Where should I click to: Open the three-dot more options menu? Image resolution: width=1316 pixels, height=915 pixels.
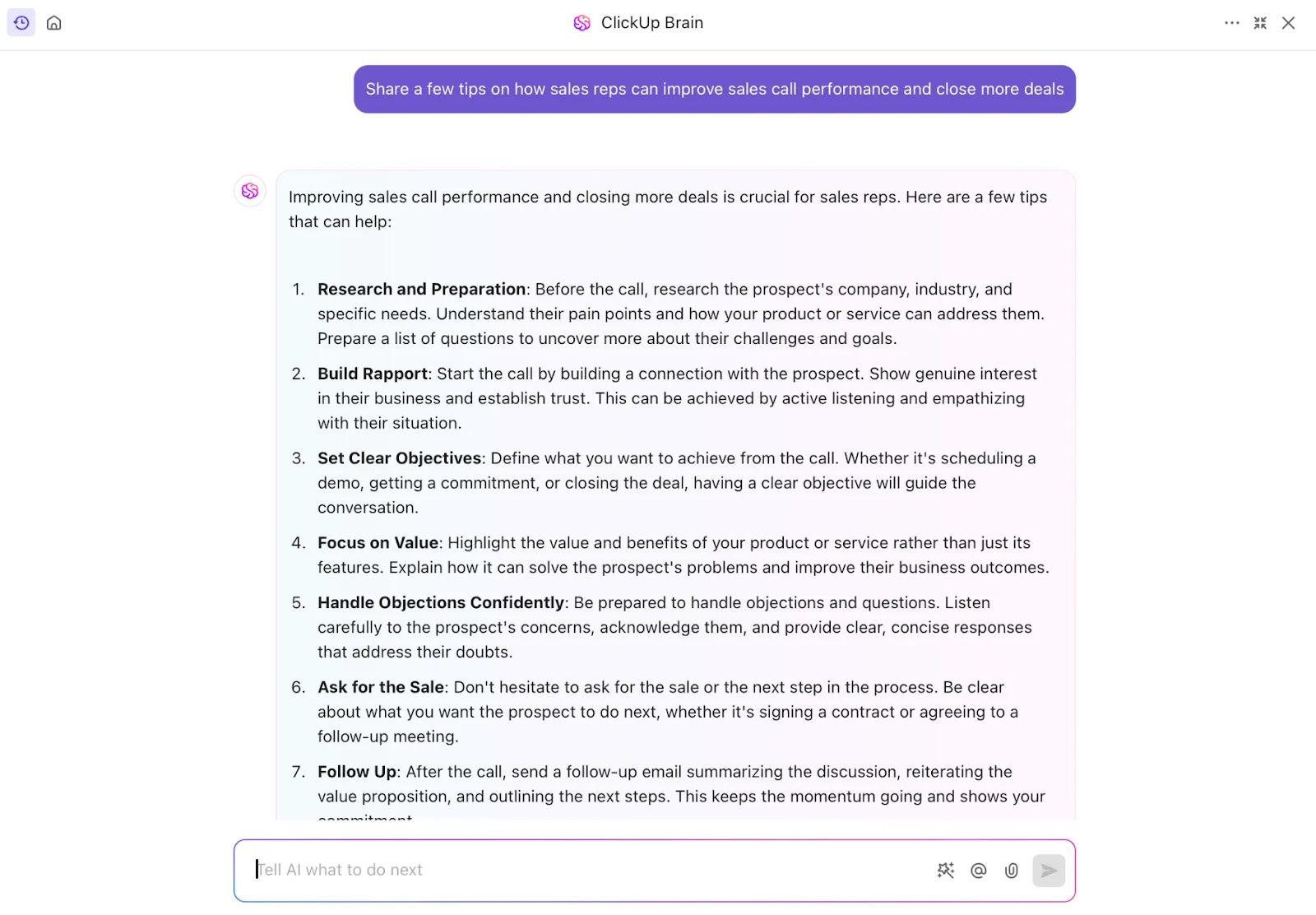(x=1231, y=23)
